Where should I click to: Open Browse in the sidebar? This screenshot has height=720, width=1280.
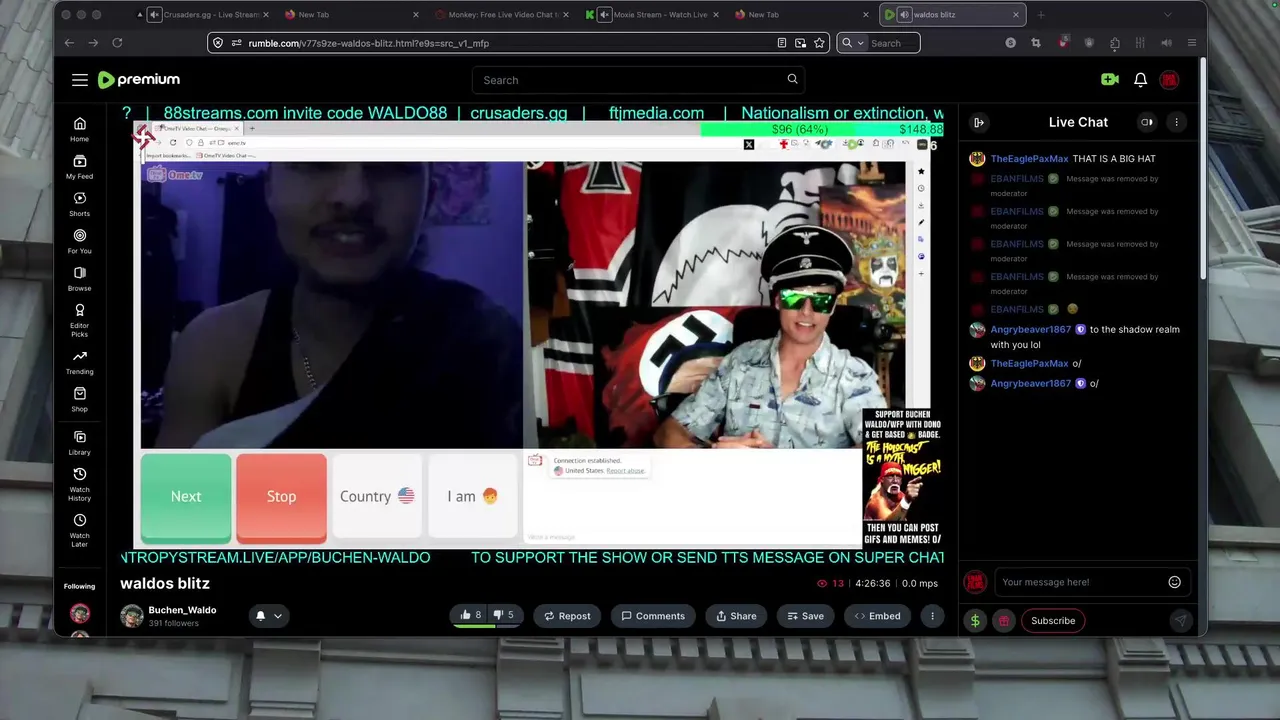tap(79, 279)
